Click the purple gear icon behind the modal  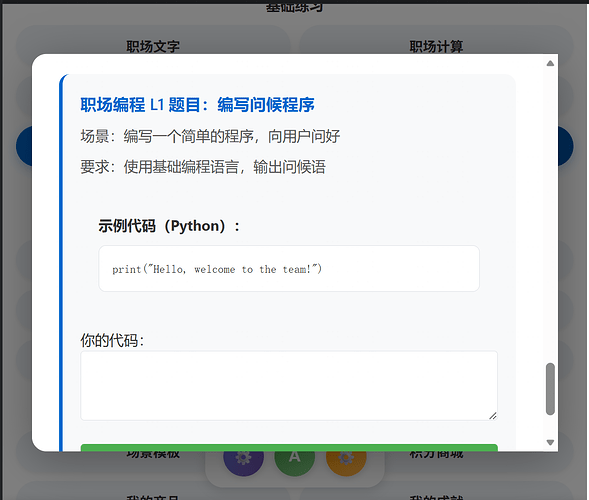click(x=243, y=463)
